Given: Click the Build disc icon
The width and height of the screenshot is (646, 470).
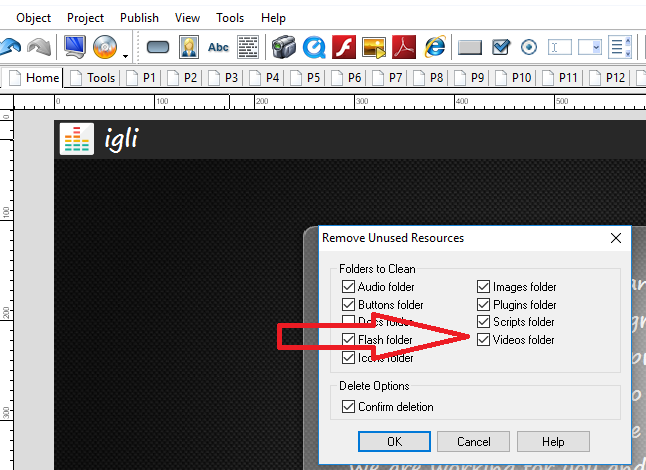Looking at the screenshot, I should click(x=105, y=47).
